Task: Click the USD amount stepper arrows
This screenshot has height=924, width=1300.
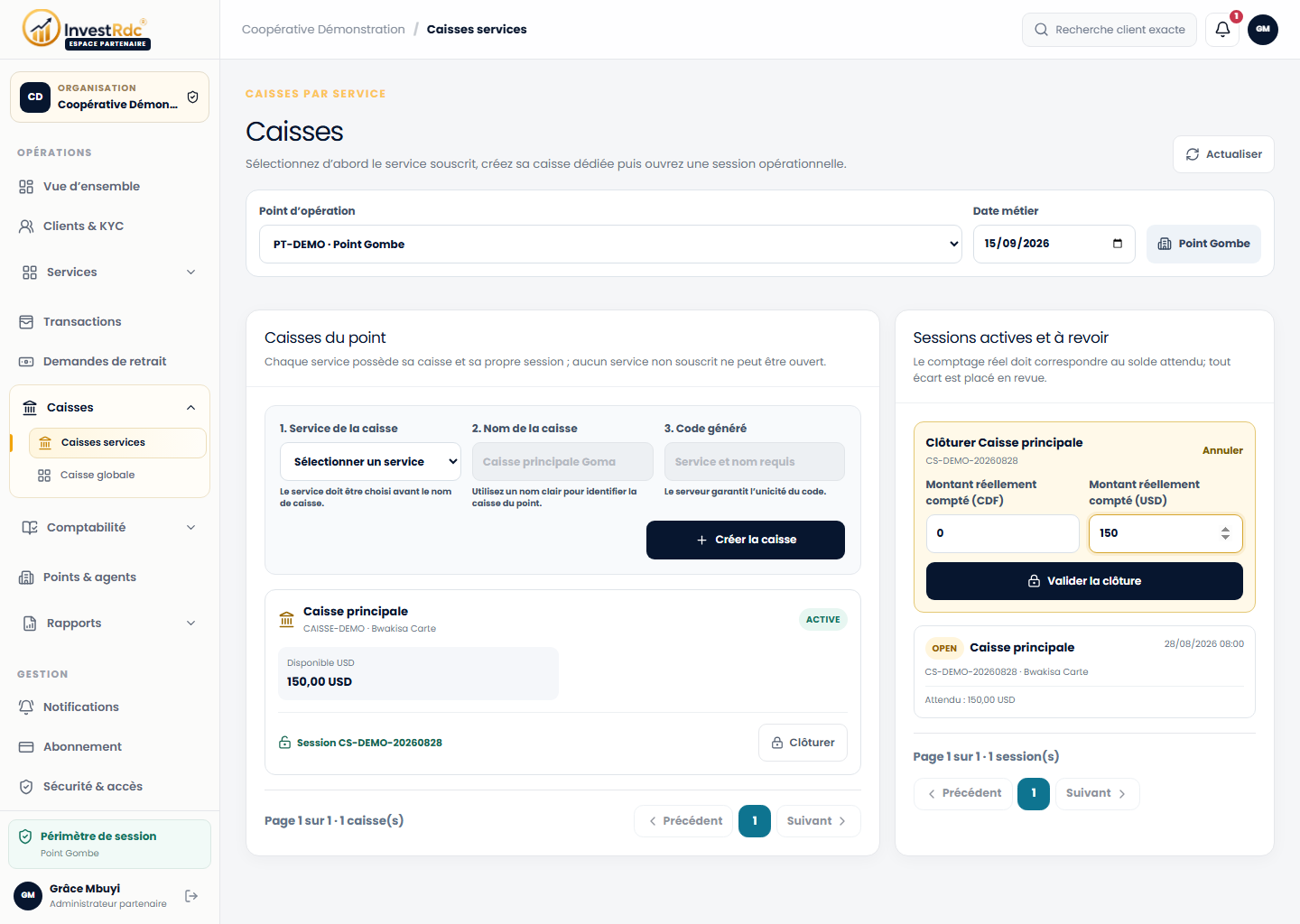Action: 1225,533
